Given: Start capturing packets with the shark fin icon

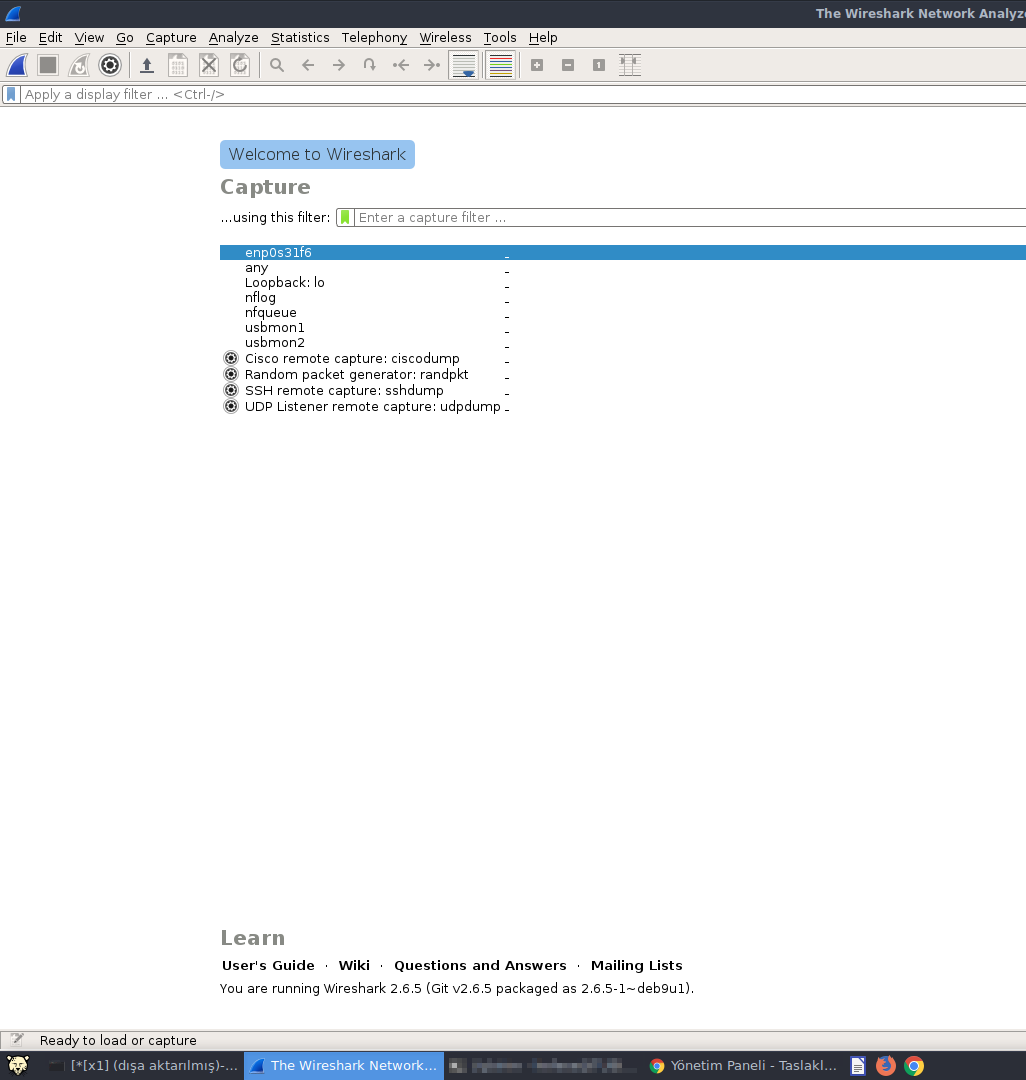Looking at the screenshot, I should coord(17,65).
